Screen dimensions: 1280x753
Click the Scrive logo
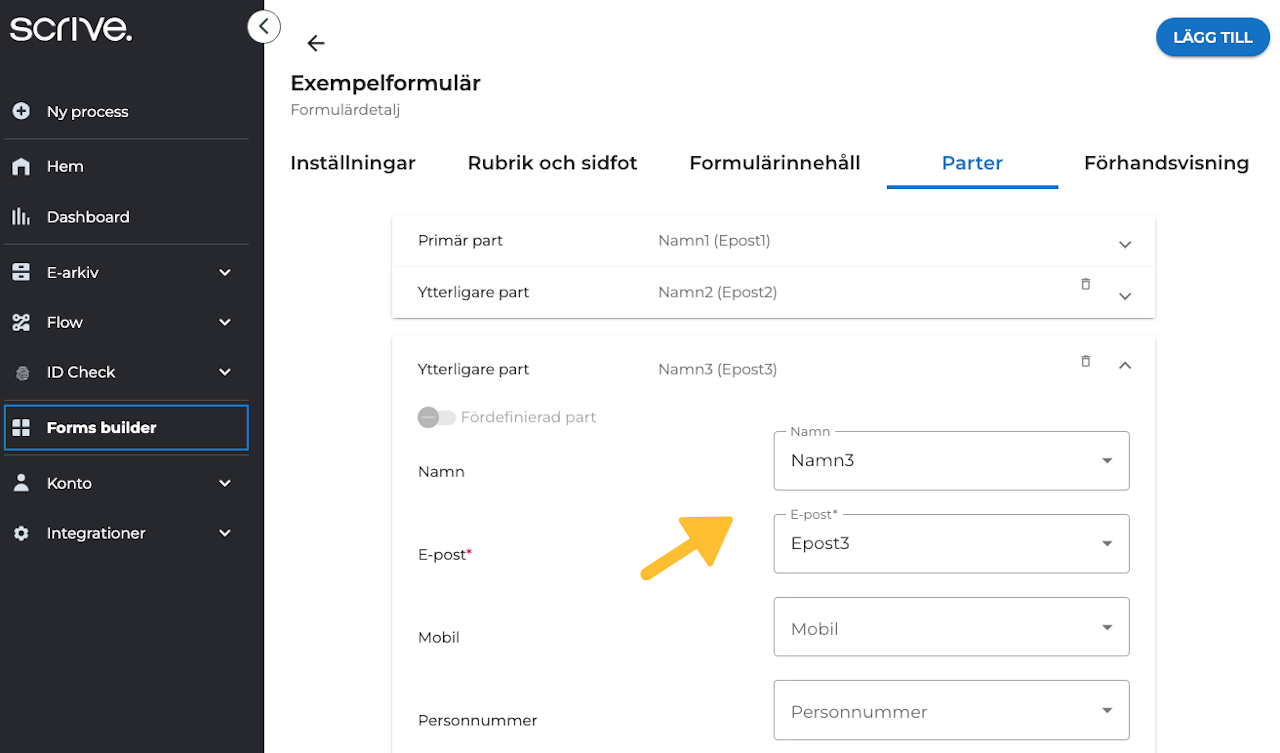pos(70,30)
